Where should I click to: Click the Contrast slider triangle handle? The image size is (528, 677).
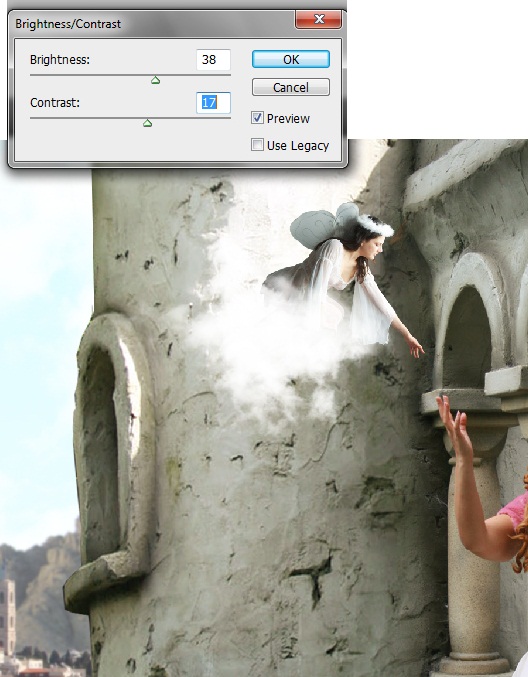[147, 123]
